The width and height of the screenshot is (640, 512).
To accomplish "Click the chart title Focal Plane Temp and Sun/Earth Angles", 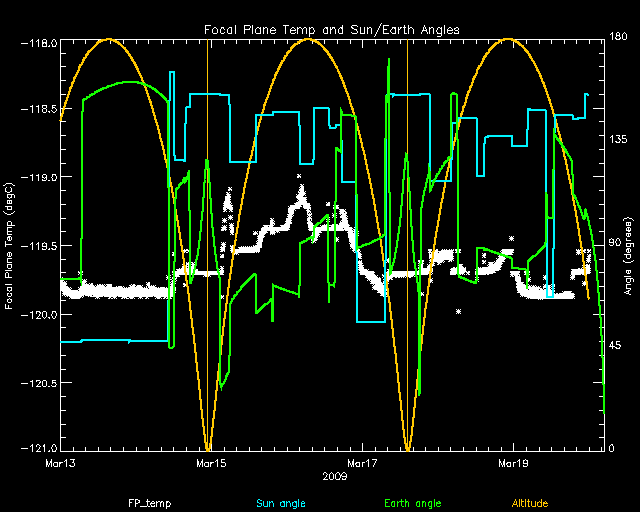I will (333, 30).
